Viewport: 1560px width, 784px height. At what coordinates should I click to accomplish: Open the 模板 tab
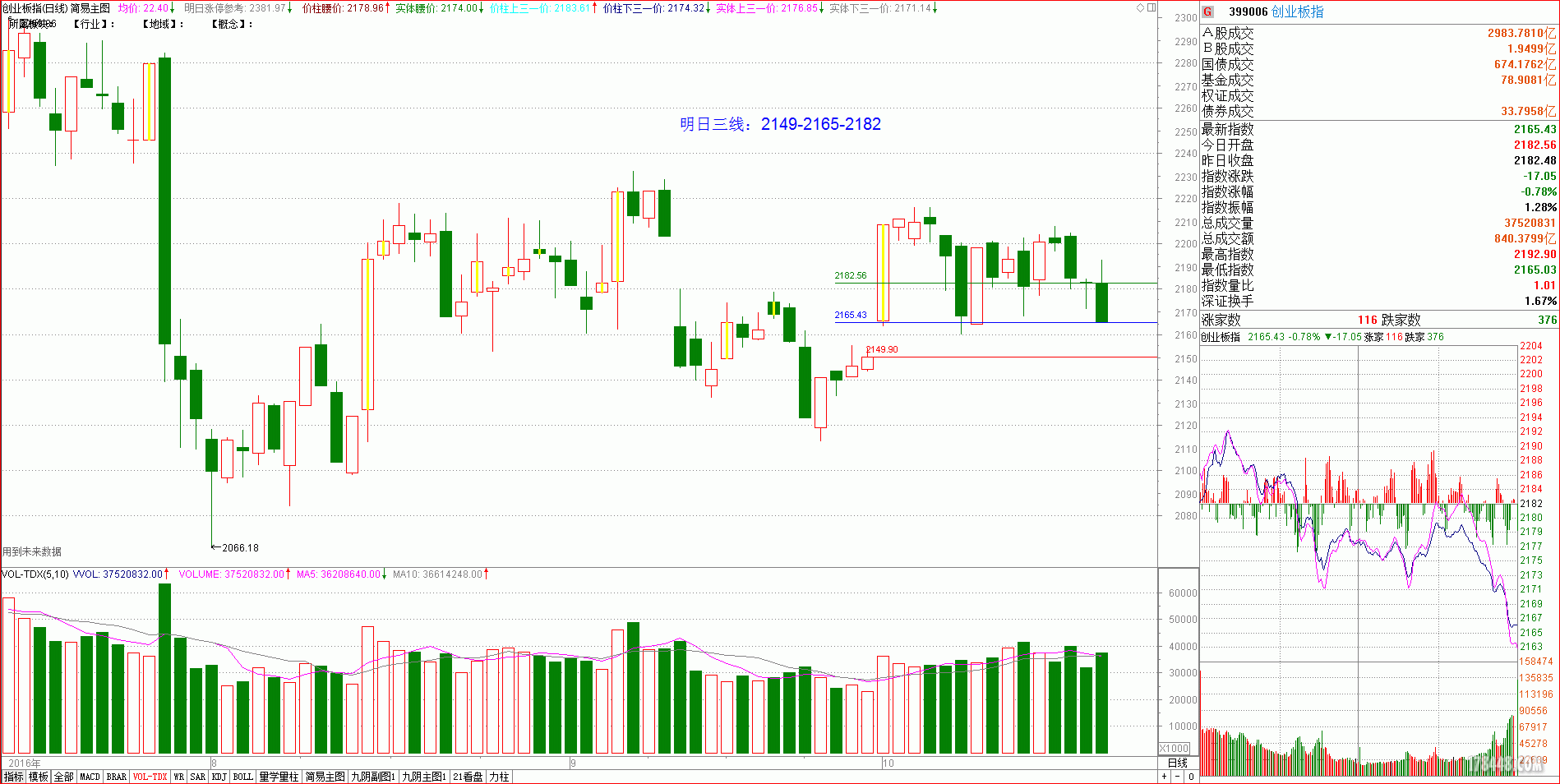[x=39, y=777]
